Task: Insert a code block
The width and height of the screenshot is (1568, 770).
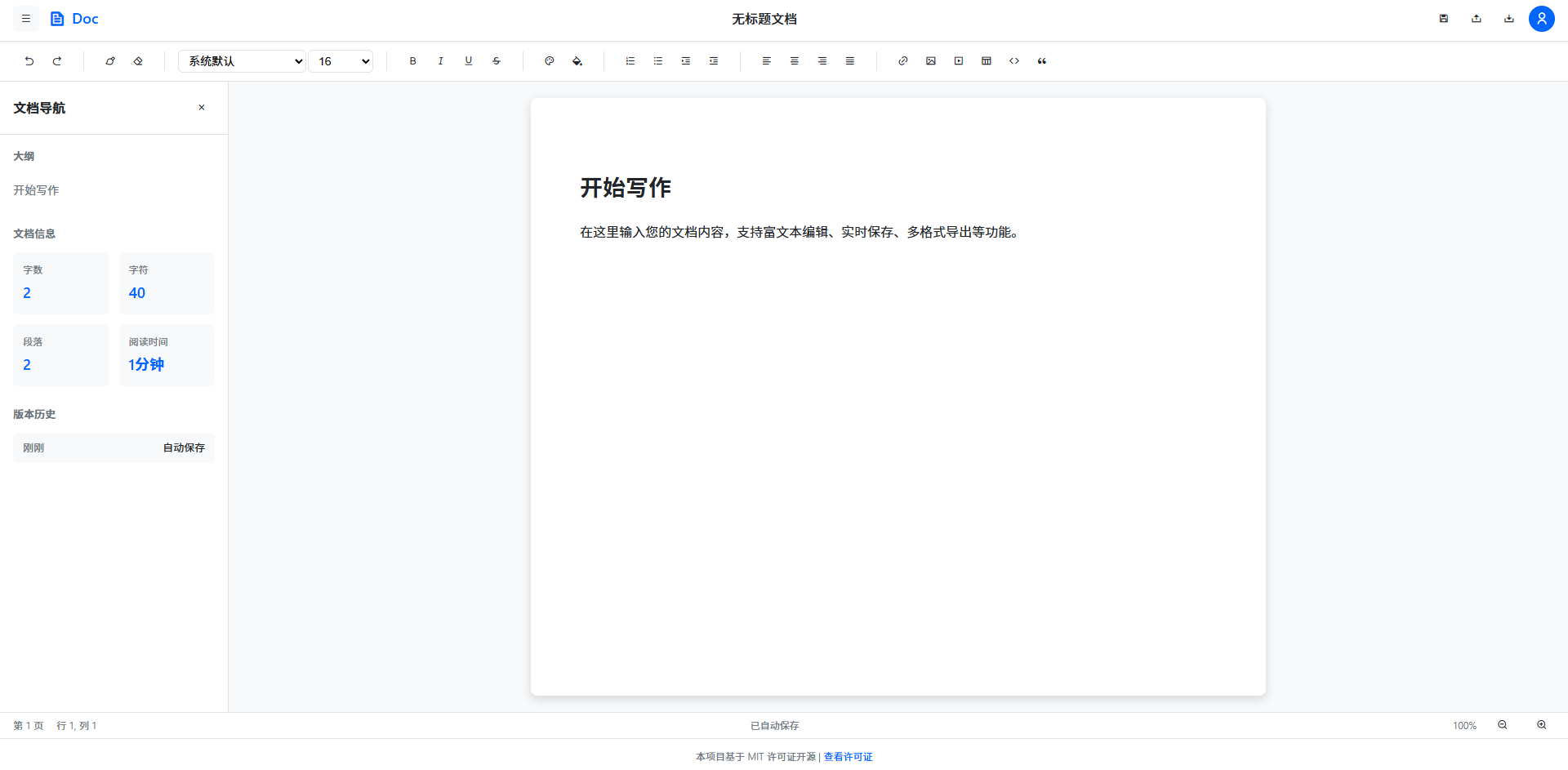Action: pos(1014,60)
